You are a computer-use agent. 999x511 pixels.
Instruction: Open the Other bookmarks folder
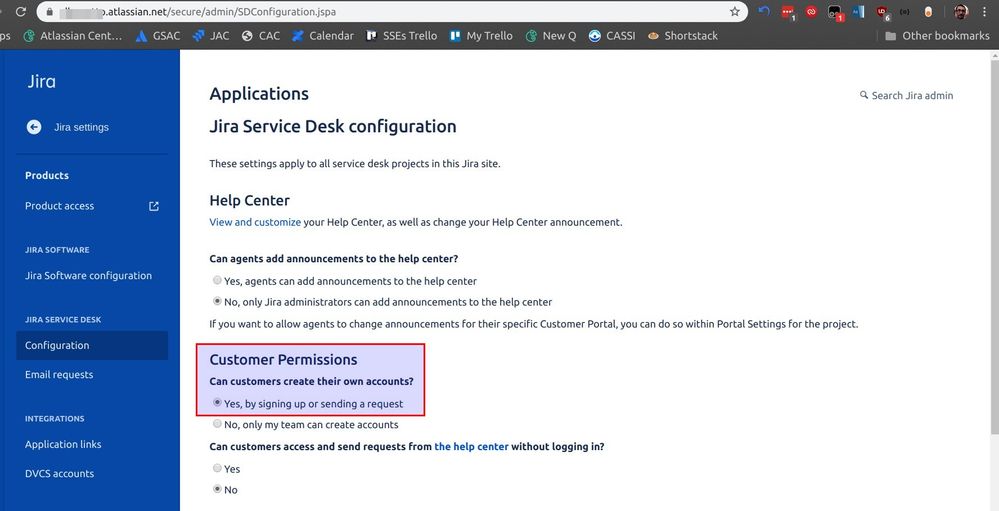coord(937,36)
